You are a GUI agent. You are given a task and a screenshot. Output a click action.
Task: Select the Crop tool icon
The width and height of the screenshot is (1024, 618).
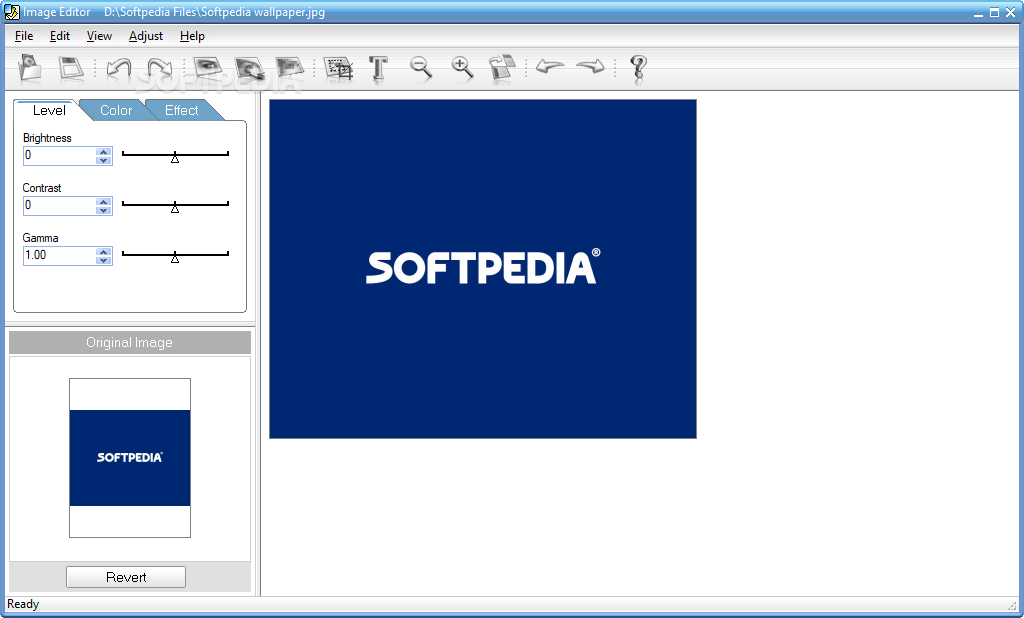(338, 68)
